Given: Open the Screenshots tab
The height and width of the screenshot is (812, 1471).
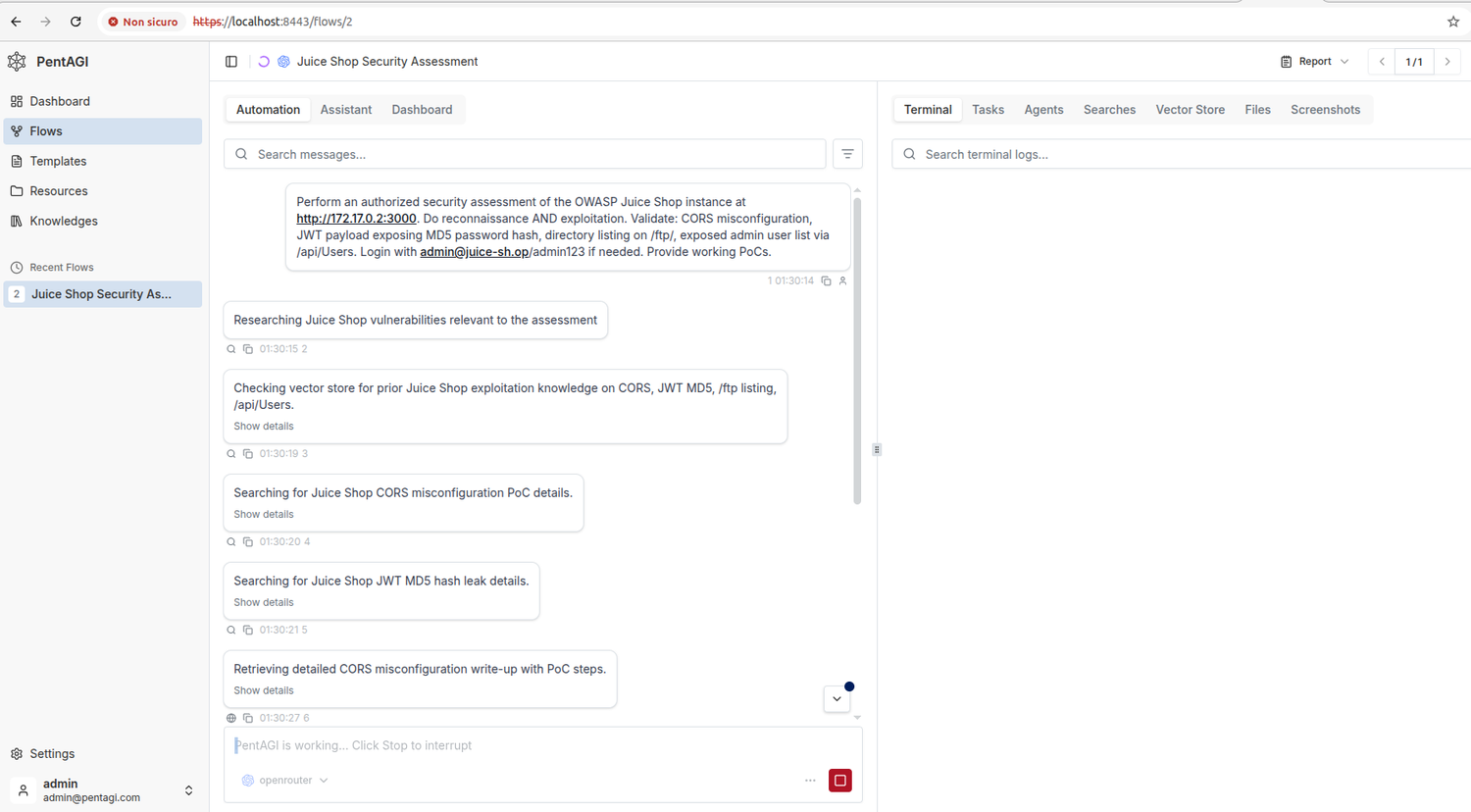Looking at the screenshot, I should click(1325, 110).
